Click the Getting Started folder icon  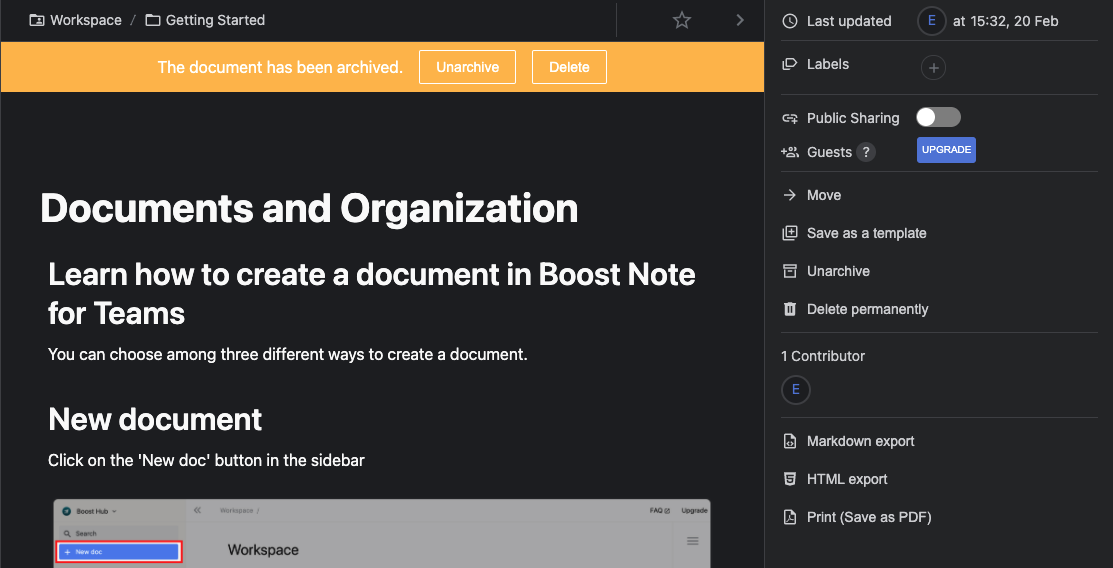[153, 20]
